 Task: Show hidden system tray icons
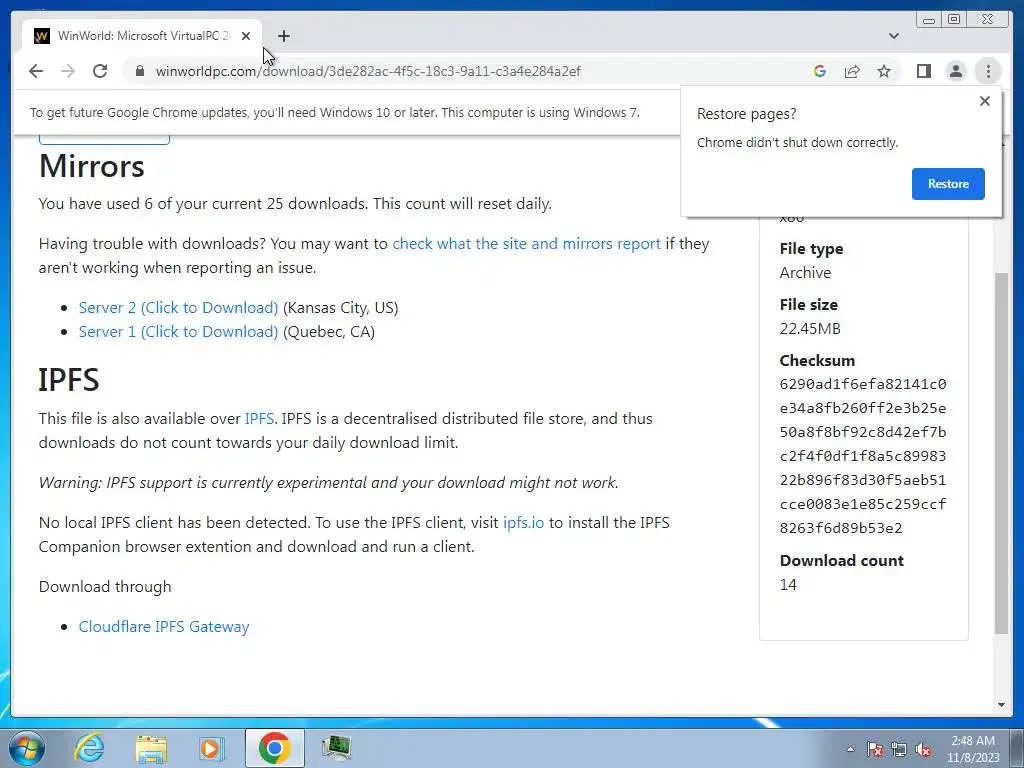click(850, 749)
